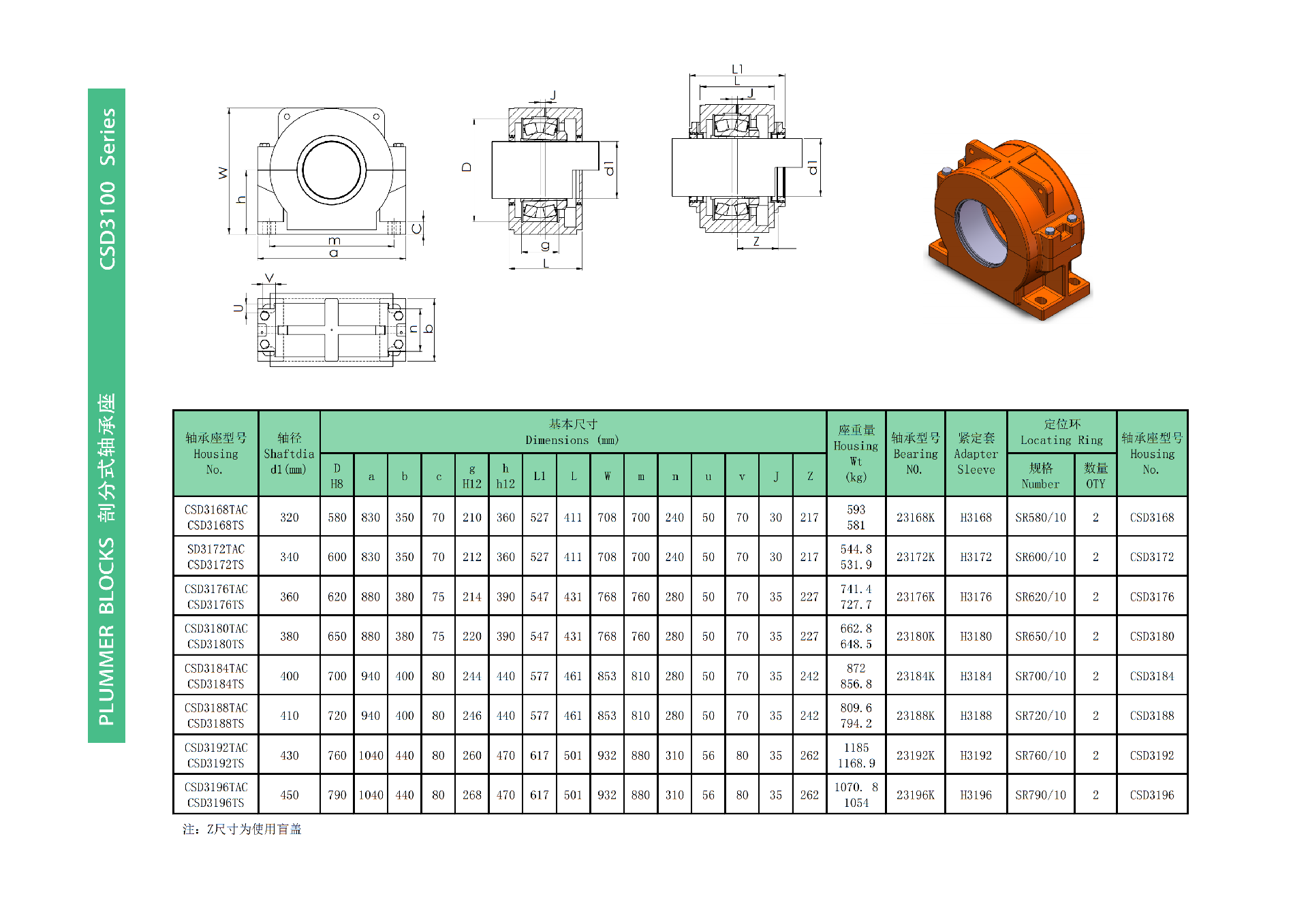The width and height of the screenshot is (1308, 924).
Task: Click the CSD3172 housing number in the last column
Action: (x=1152, y=557)
